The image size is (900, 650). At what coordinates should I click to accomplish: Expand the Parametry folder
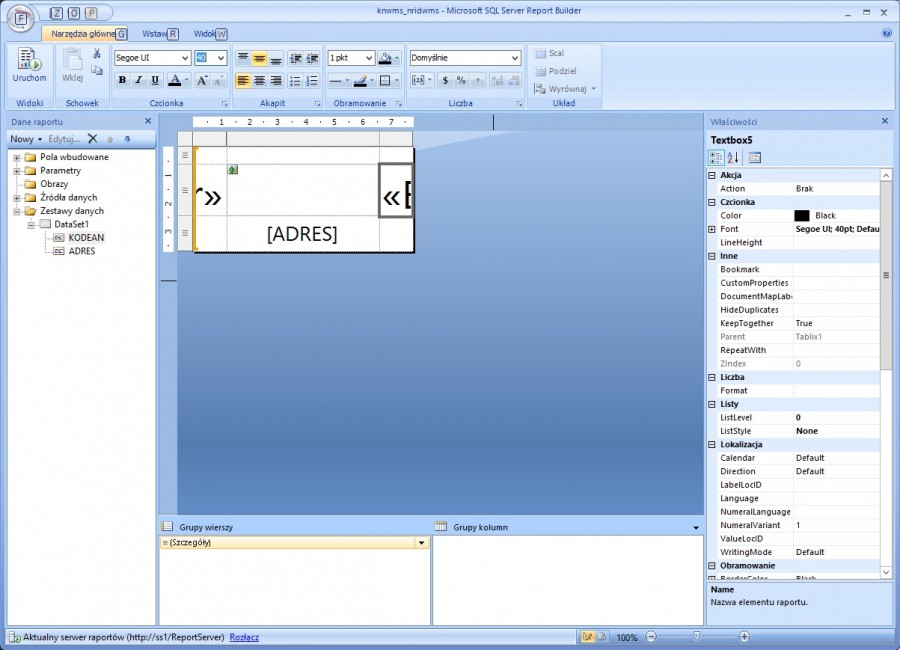pyautogui.click(x=17, y=171)
